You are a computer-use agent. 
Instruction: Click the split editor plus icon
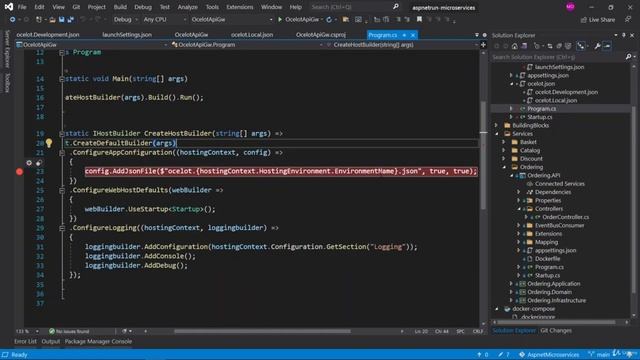tap(483, 44)
